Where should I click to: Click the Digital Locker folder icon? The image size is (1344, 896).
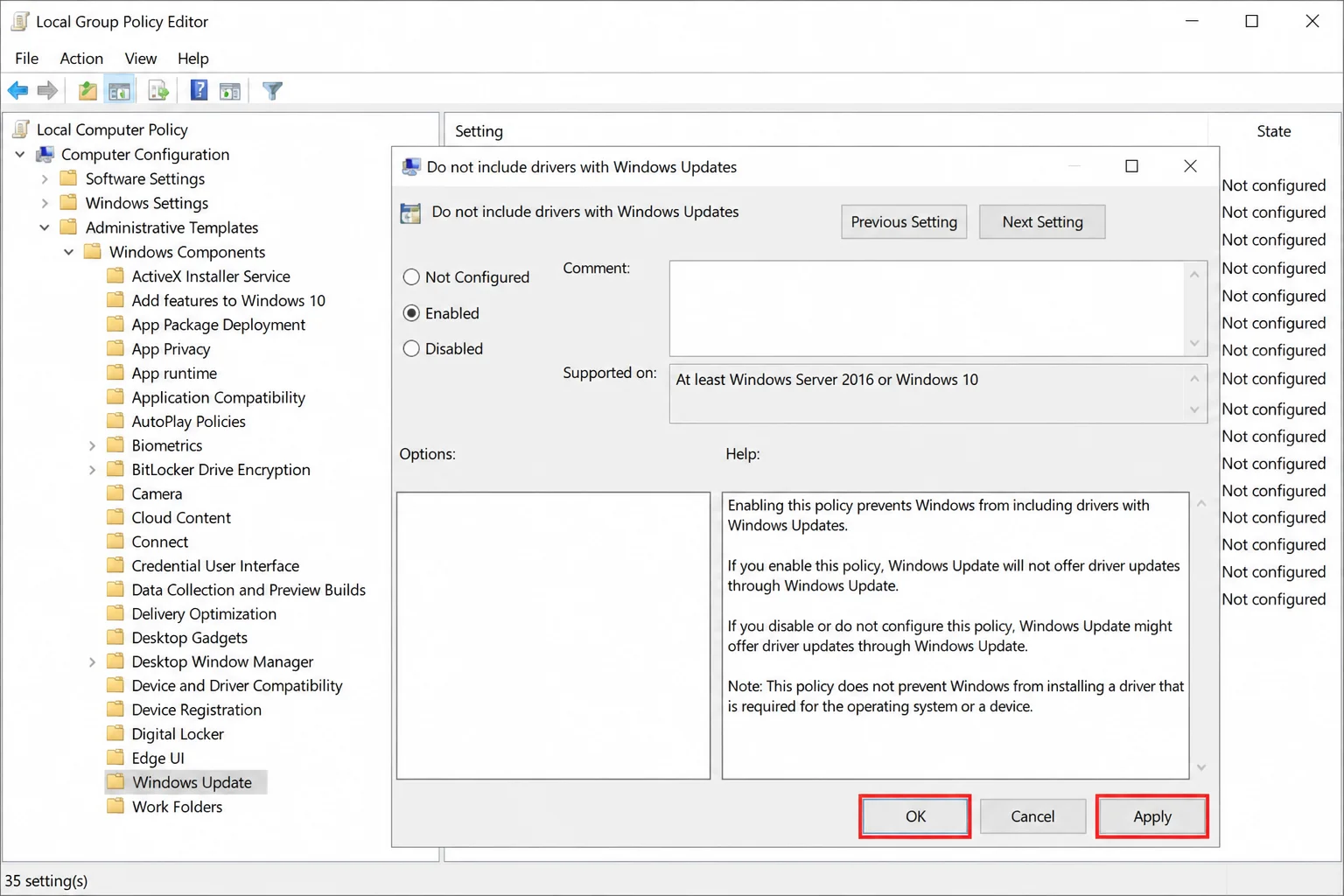tap(115, 733)
